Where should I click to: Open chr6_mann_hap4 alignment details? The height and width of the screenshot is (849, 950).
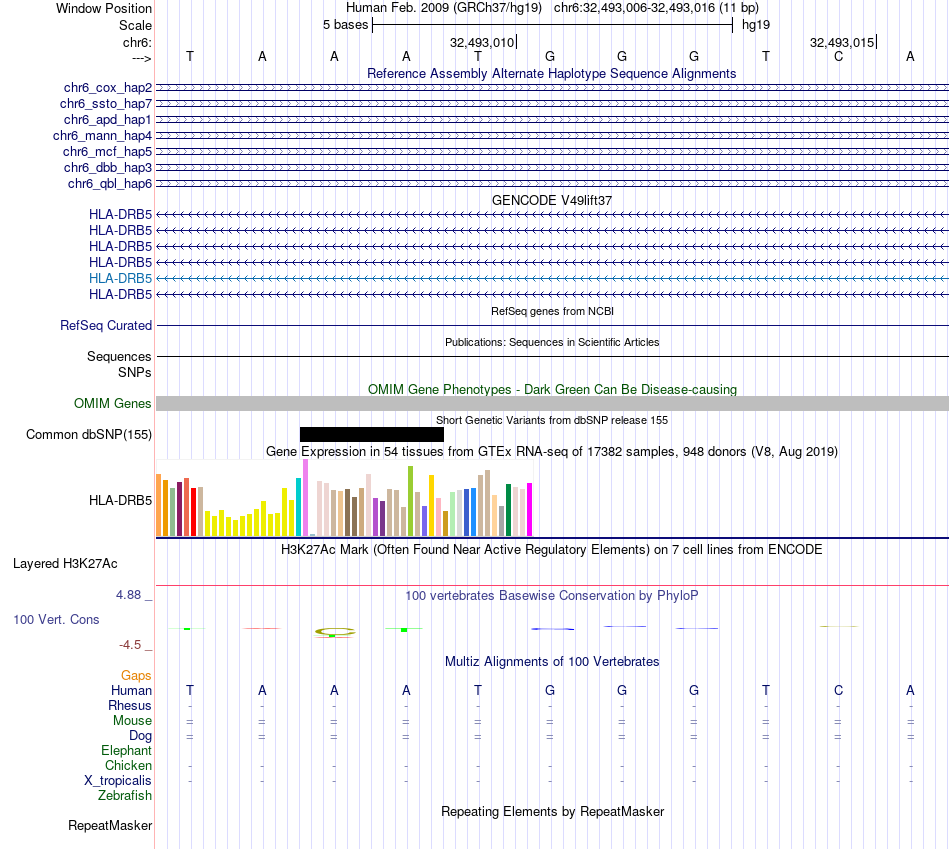[102, 136]
